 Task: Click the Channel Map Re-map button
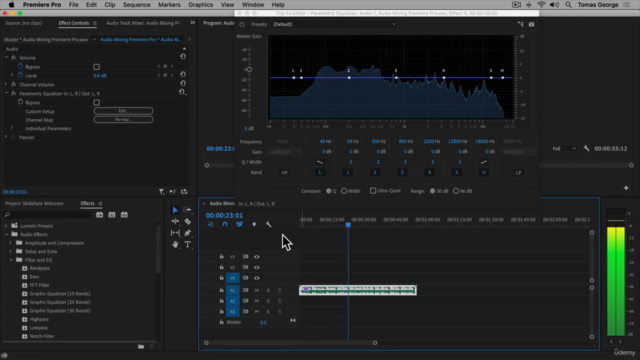click(x=123, y=120)
